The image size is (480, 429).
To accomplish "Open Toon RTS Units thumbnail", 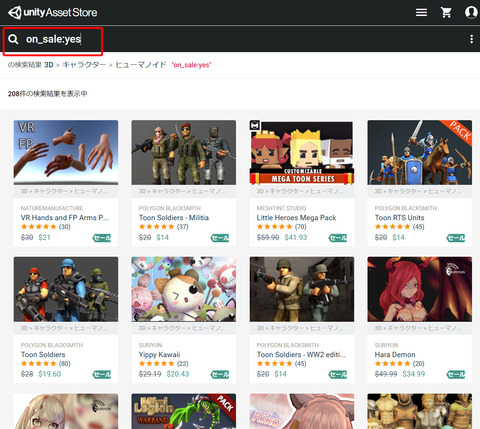I will pos(420,152).
